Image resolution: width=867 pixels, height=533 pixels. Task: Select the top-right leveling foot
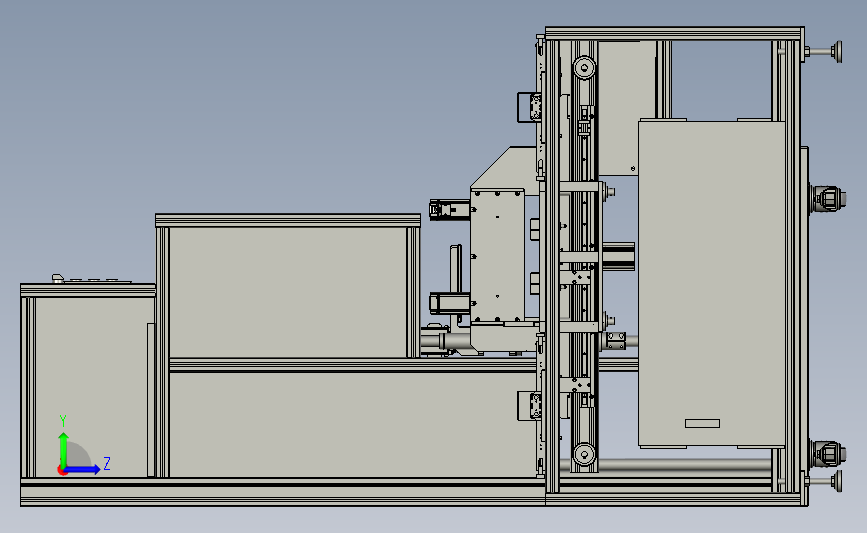pyautogui.click(x=824, y=52)
